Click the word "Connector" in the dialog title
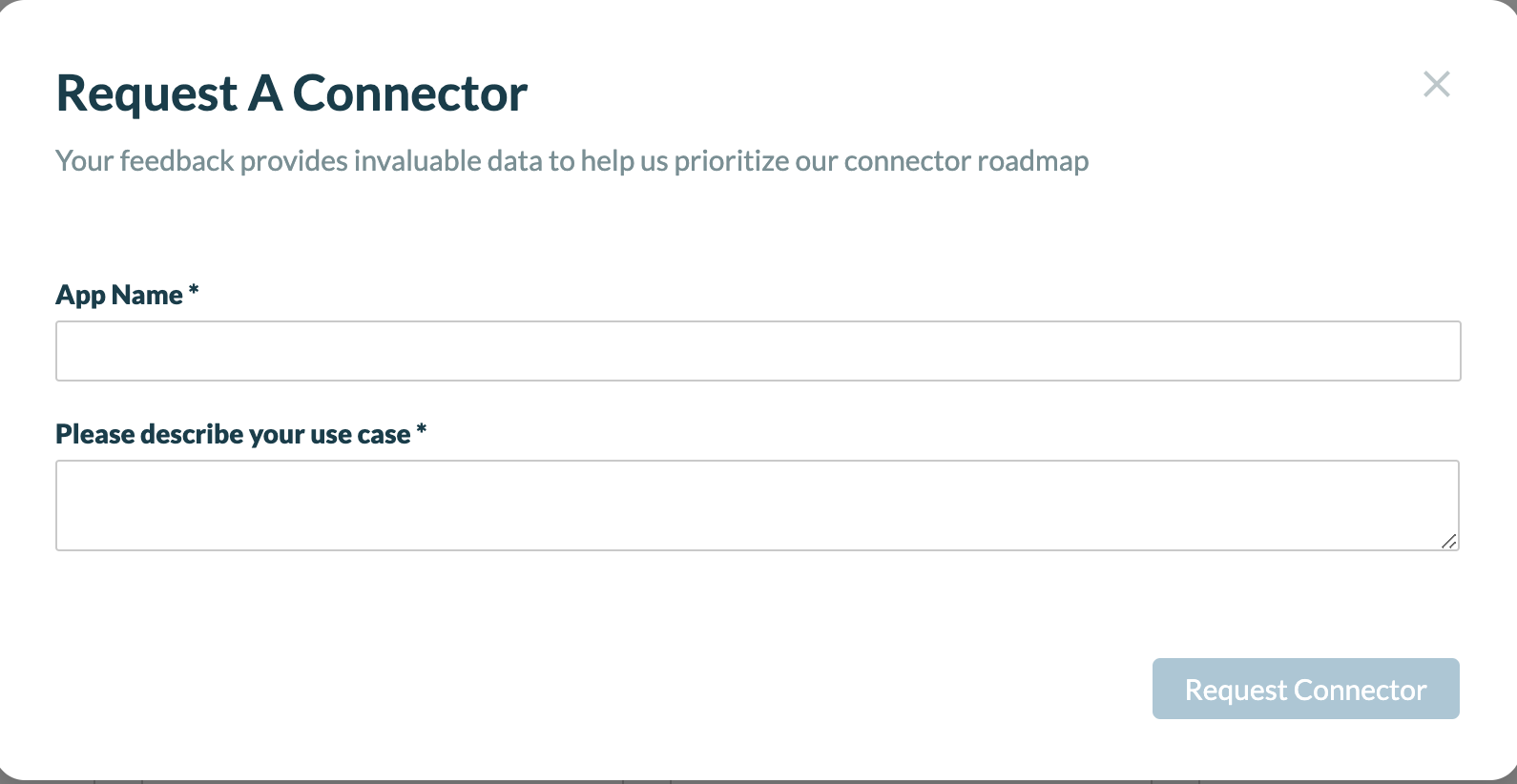Screen dimensions: 1517x784 click(409, 93)
